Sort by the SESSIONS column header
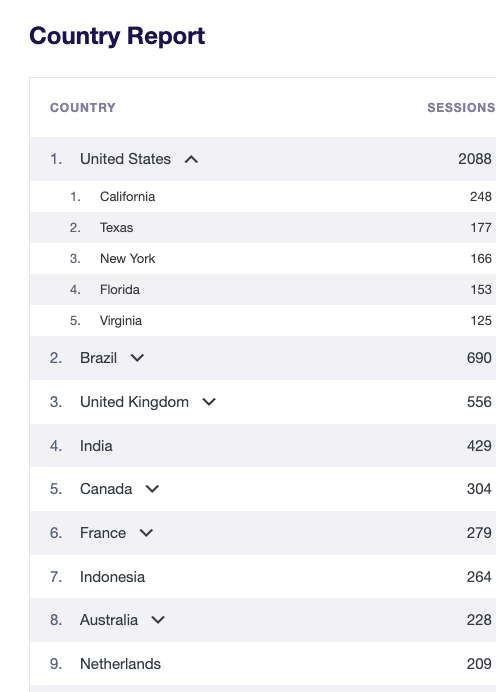The height and width of the screenshot is (692, 496). pyautogui.click(x=461, y=108)
